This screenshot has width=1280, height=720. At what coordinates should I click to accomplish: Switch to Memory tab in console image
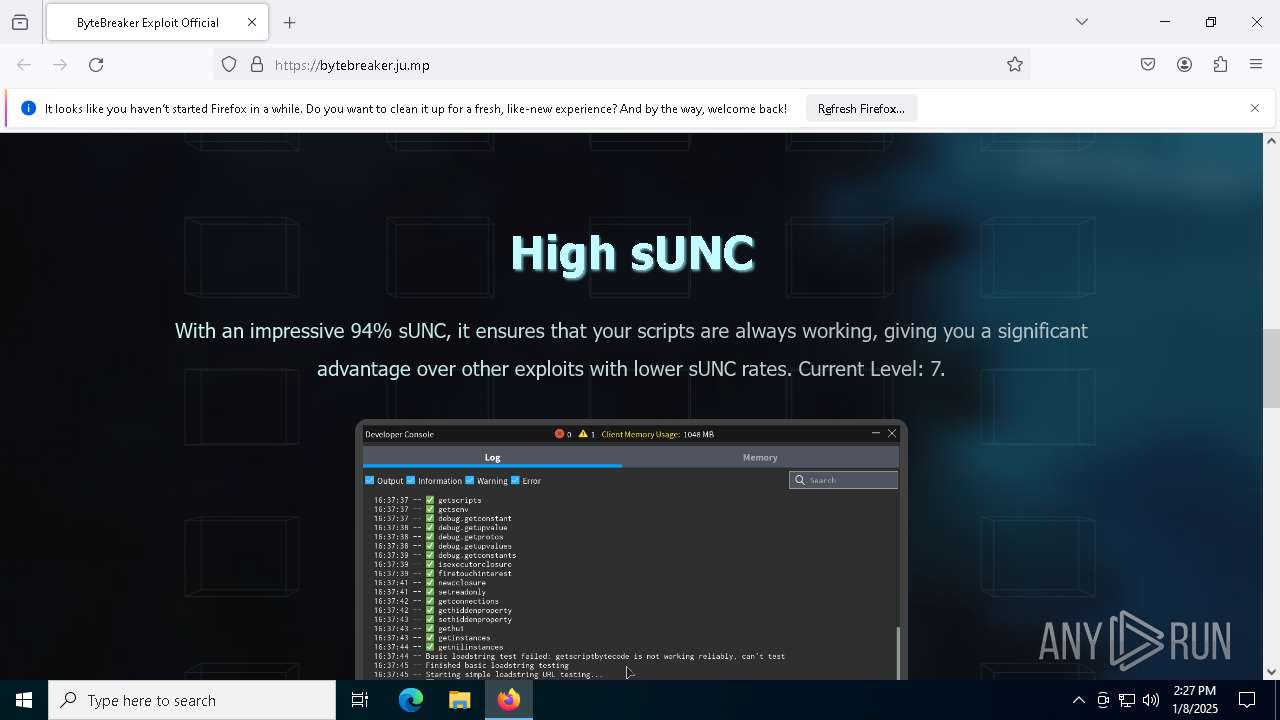[760, 457]
